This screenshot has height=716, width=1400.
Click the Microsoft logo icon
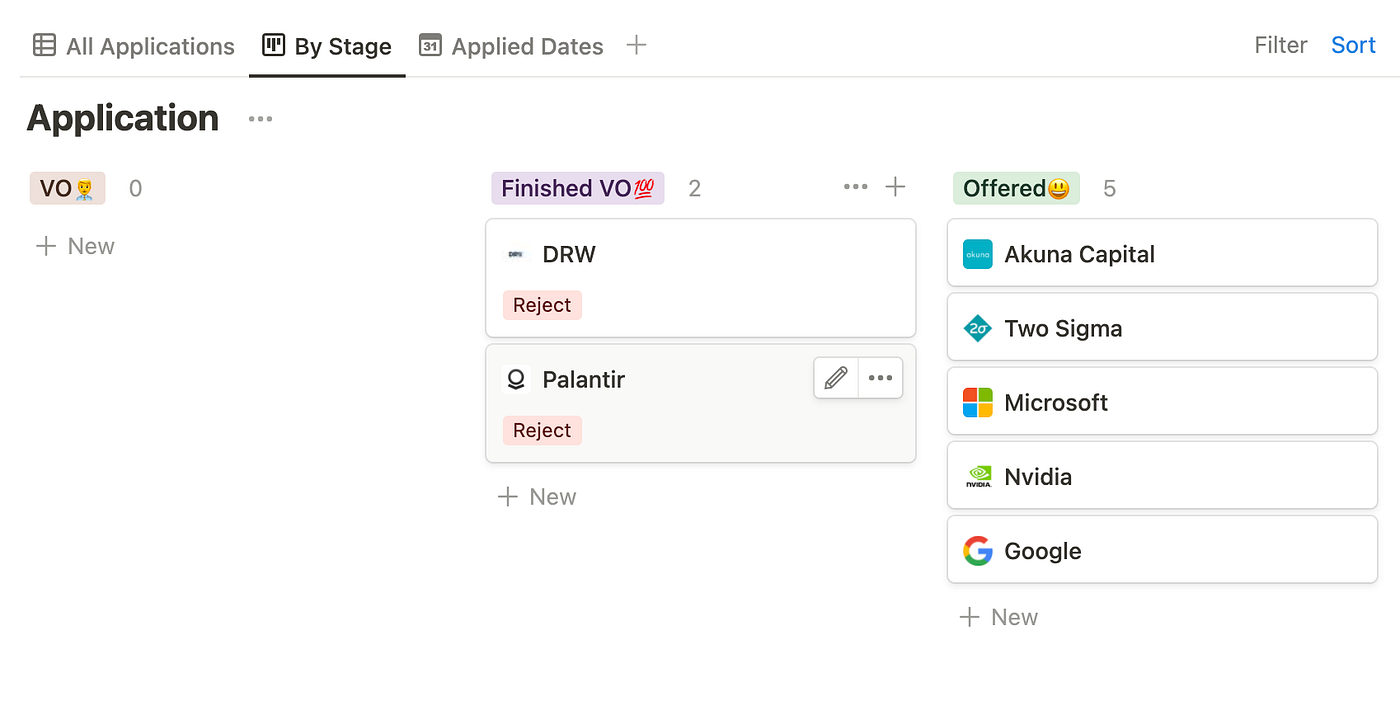click(x=977, y=402)
